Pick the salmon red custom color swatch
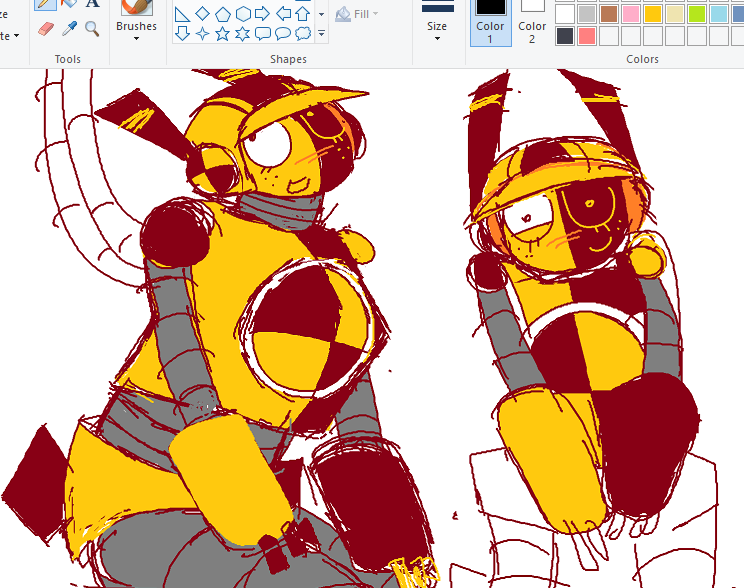 (x=587, y=36)
